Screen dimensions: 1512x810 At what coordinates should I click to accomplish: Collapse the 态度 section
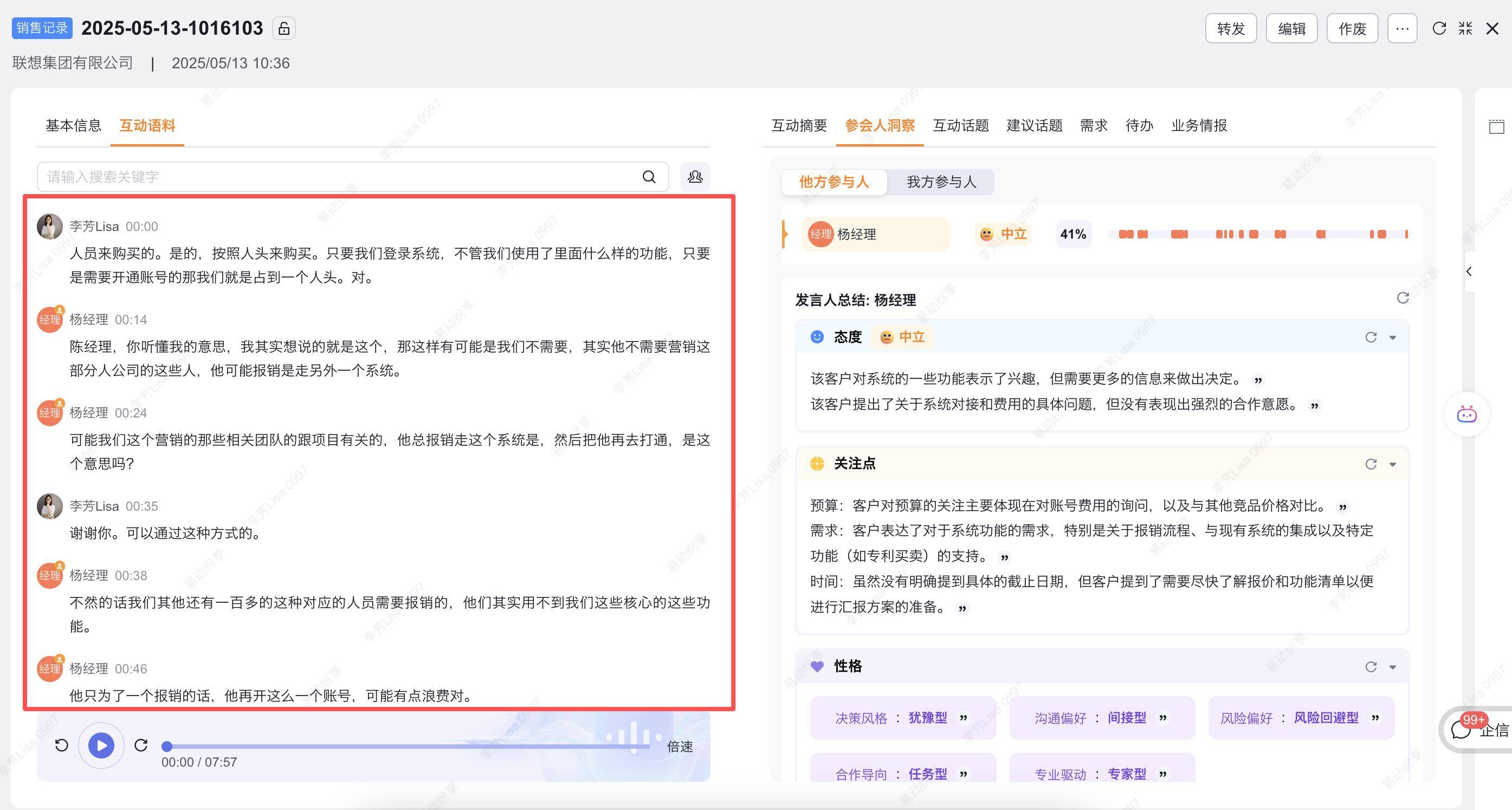point(1392,338)
